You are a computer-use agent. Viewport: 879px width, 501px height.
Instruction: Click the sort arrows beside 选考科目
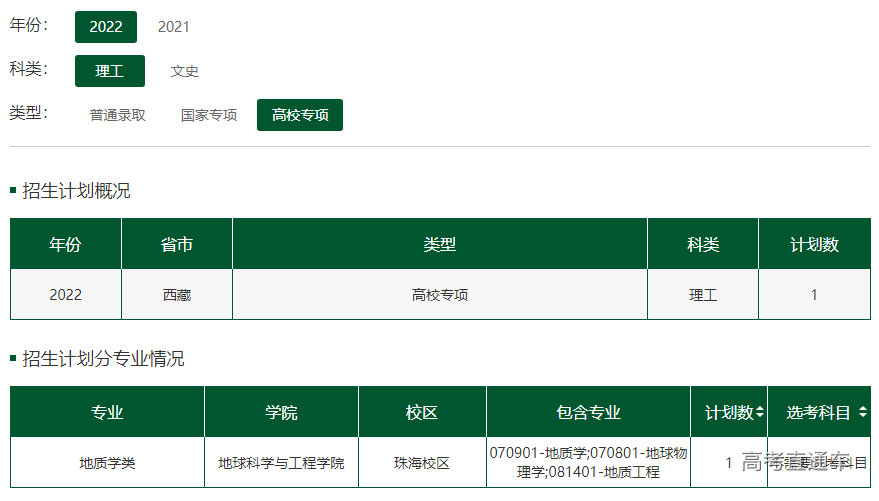coord(862,412)
